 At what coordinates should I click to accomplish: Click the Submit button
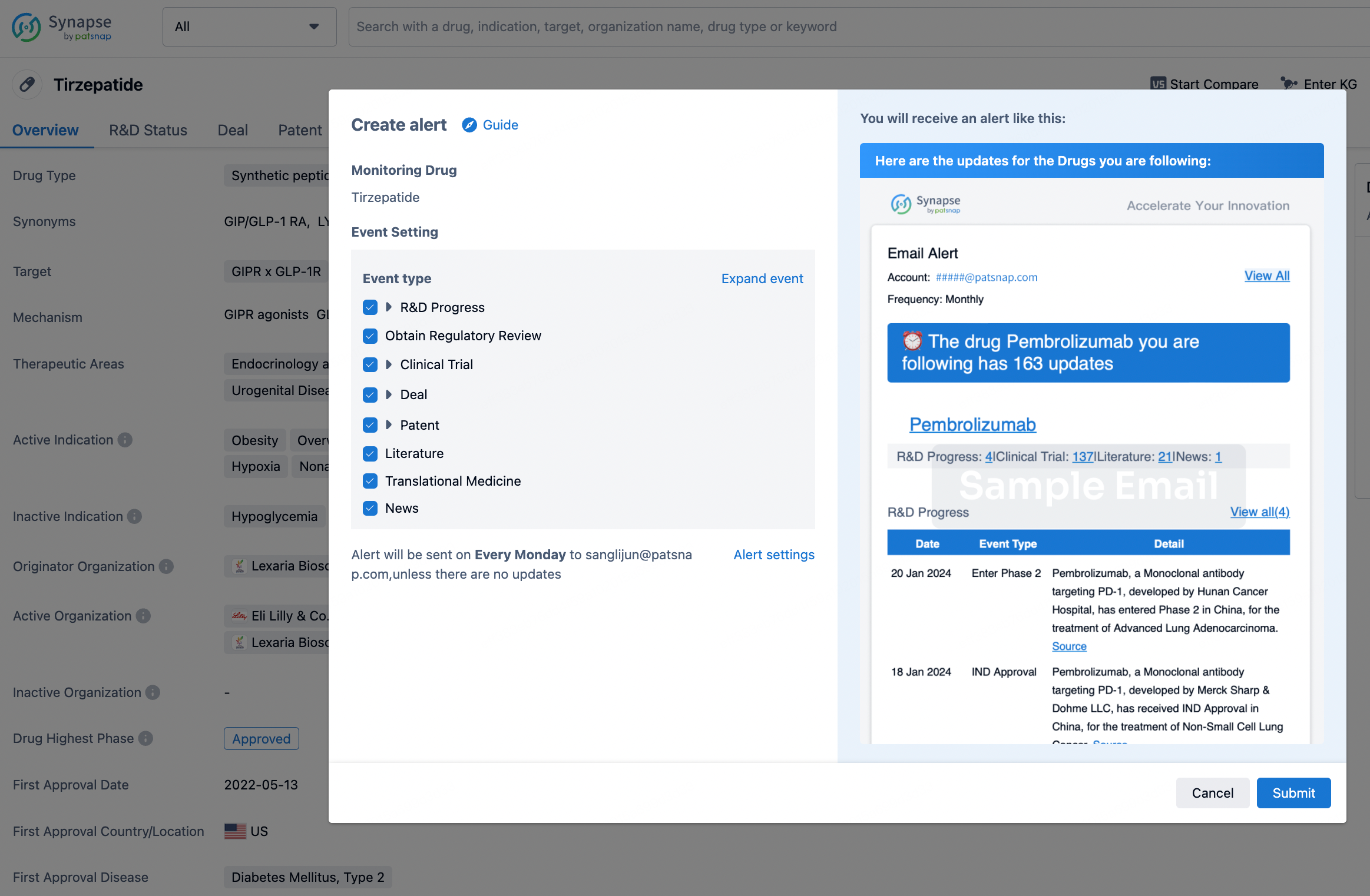point(1293,793)
